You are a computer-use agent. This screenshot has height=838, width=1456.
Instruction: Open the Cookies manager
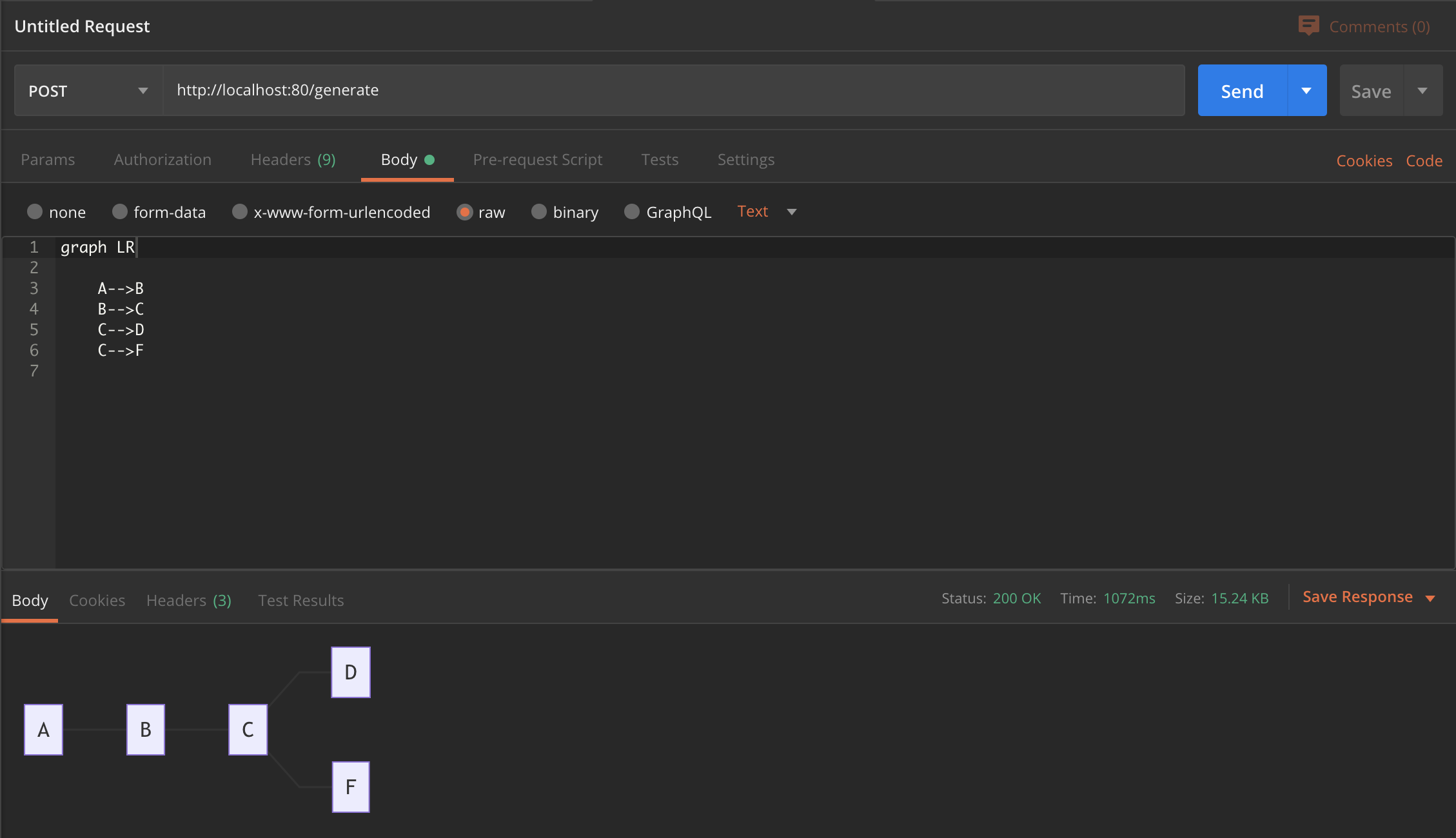click(1364, 161)
